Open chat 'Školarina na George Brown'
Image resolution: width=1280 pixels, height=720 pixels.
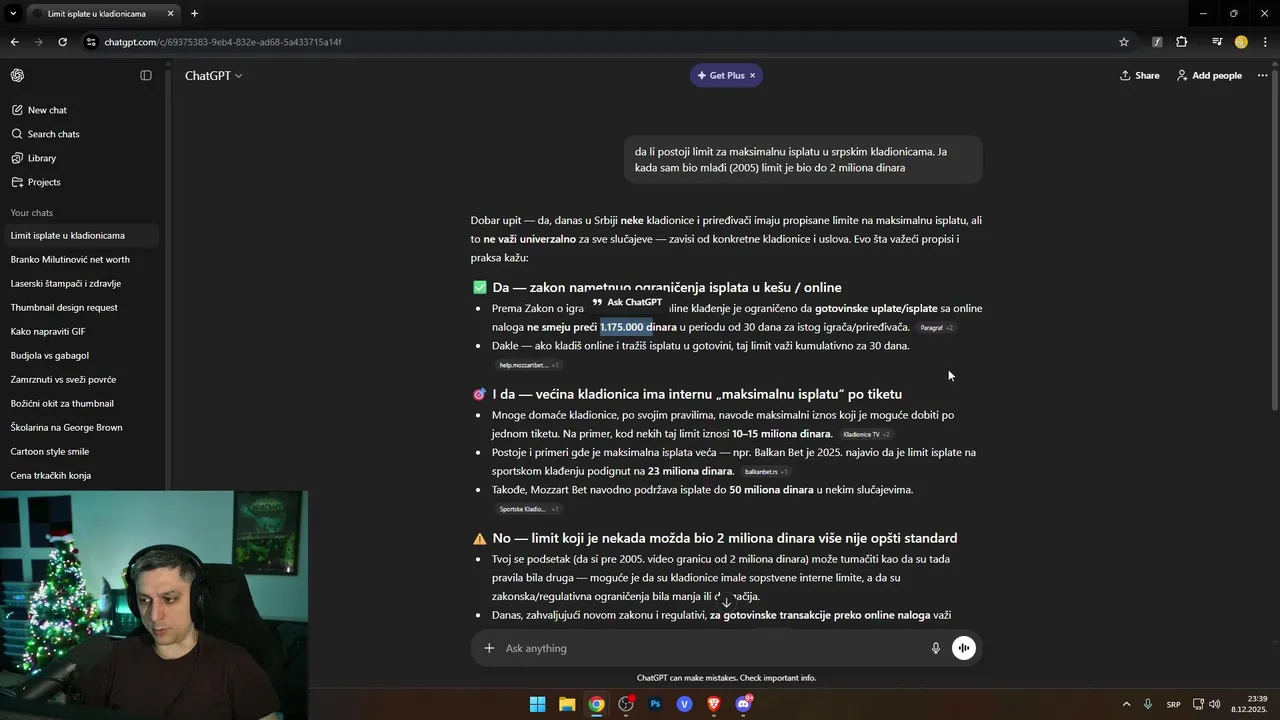(x=80, y=427)
